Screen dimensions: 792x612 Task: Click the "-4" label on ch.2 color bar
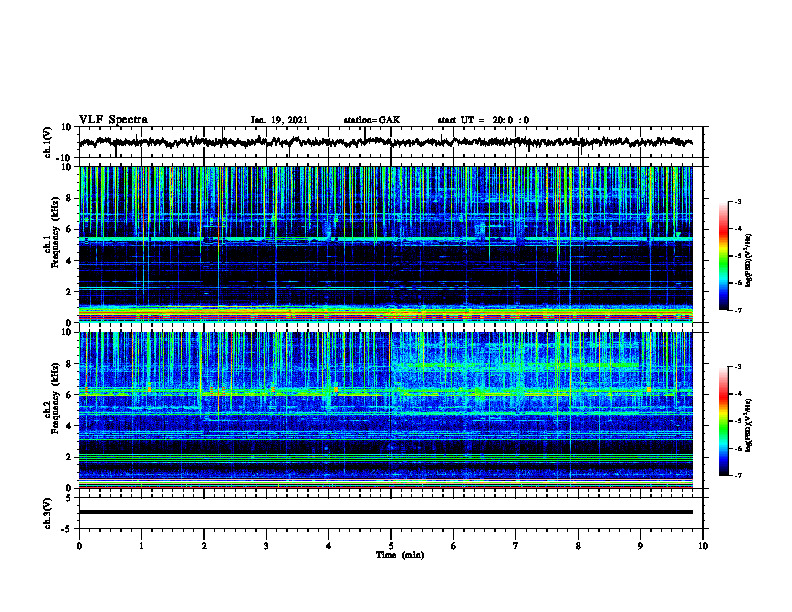pos(738,394)
